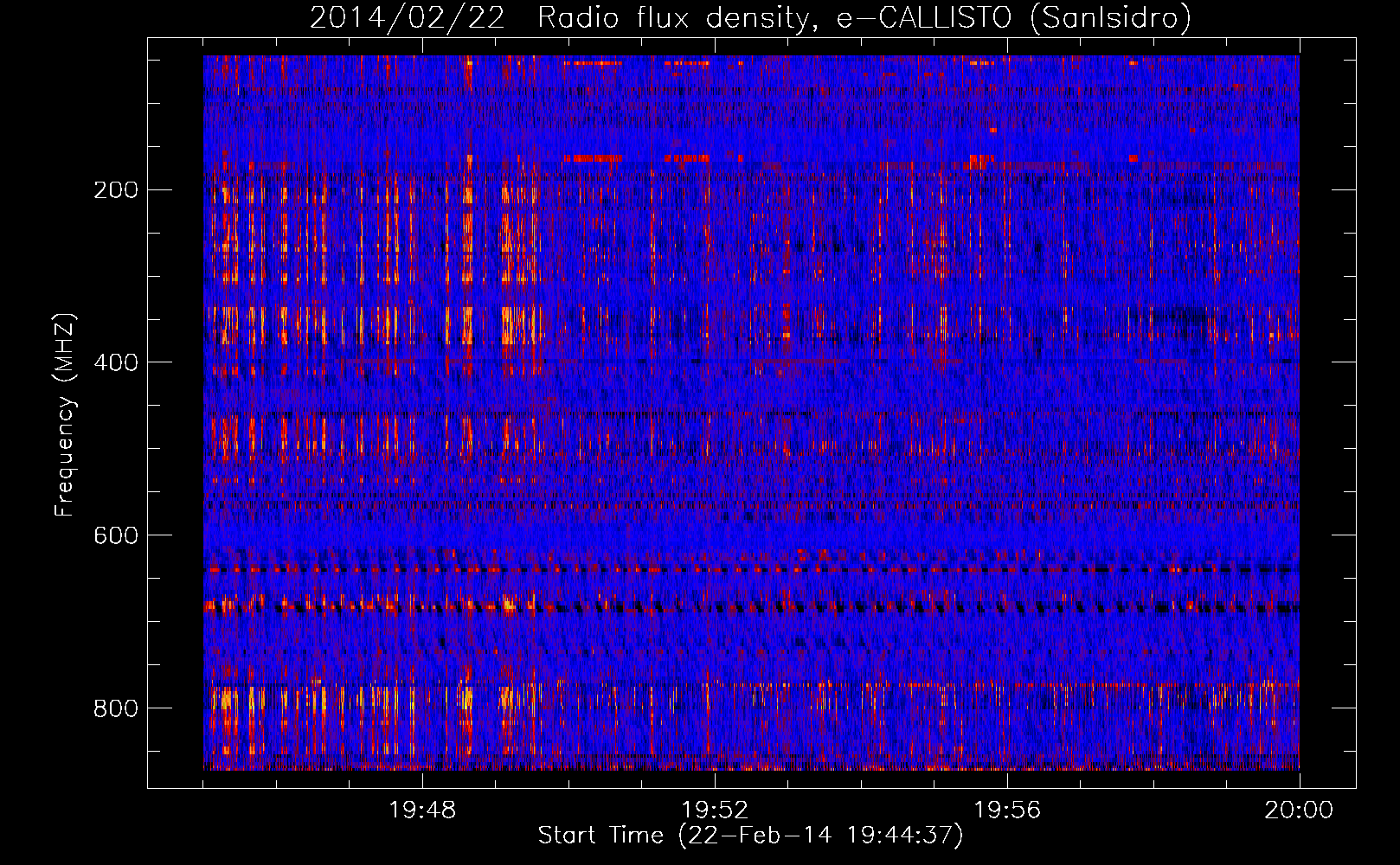This screenshot has height=865, width=1400.
Task: Click the 400 frequency tick label
Action: click(x=116, y=362)
